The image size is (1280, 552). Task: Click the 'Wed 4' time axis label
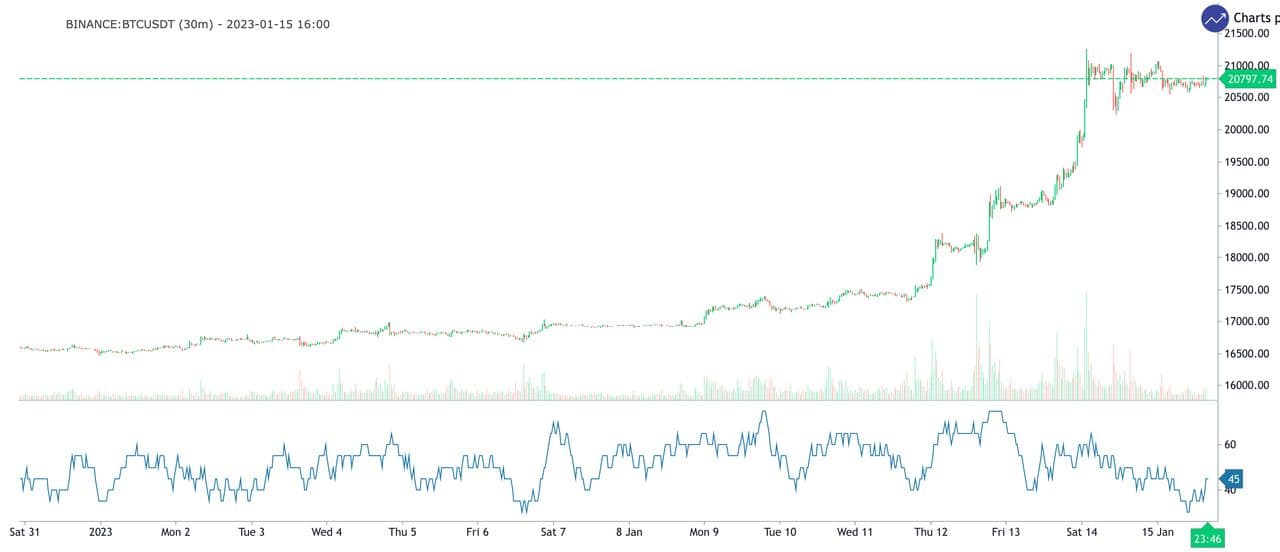(327, 532)
